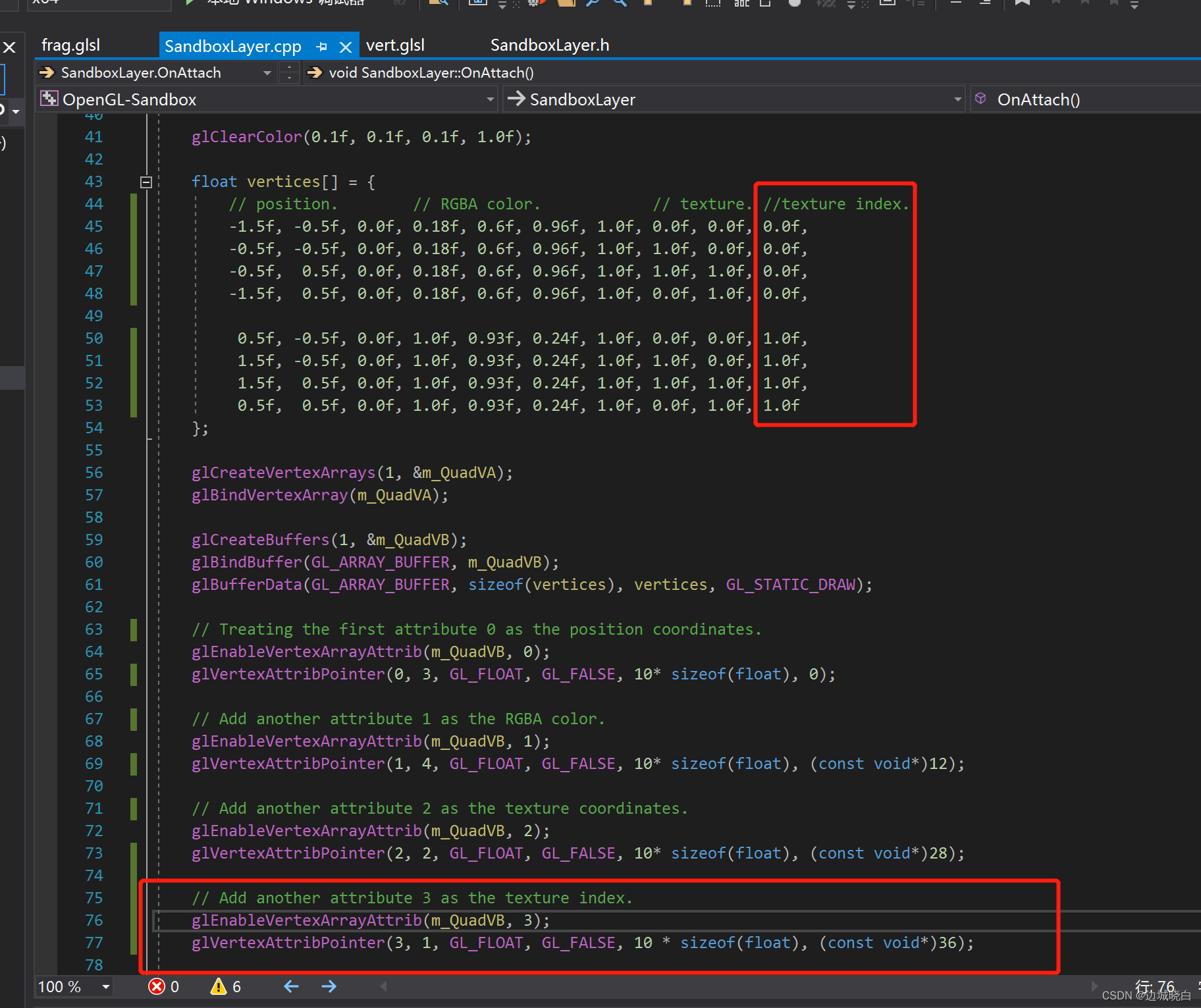Navigate backward with the left arrow
The height and width of the screenshot is (1008, 1201).
click(x=291, y=986)
